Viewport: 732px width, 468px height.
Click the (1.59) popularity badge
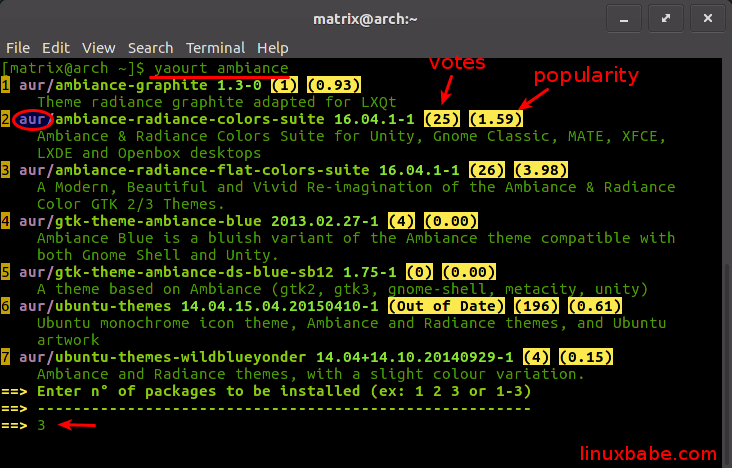tap(495, 120)
